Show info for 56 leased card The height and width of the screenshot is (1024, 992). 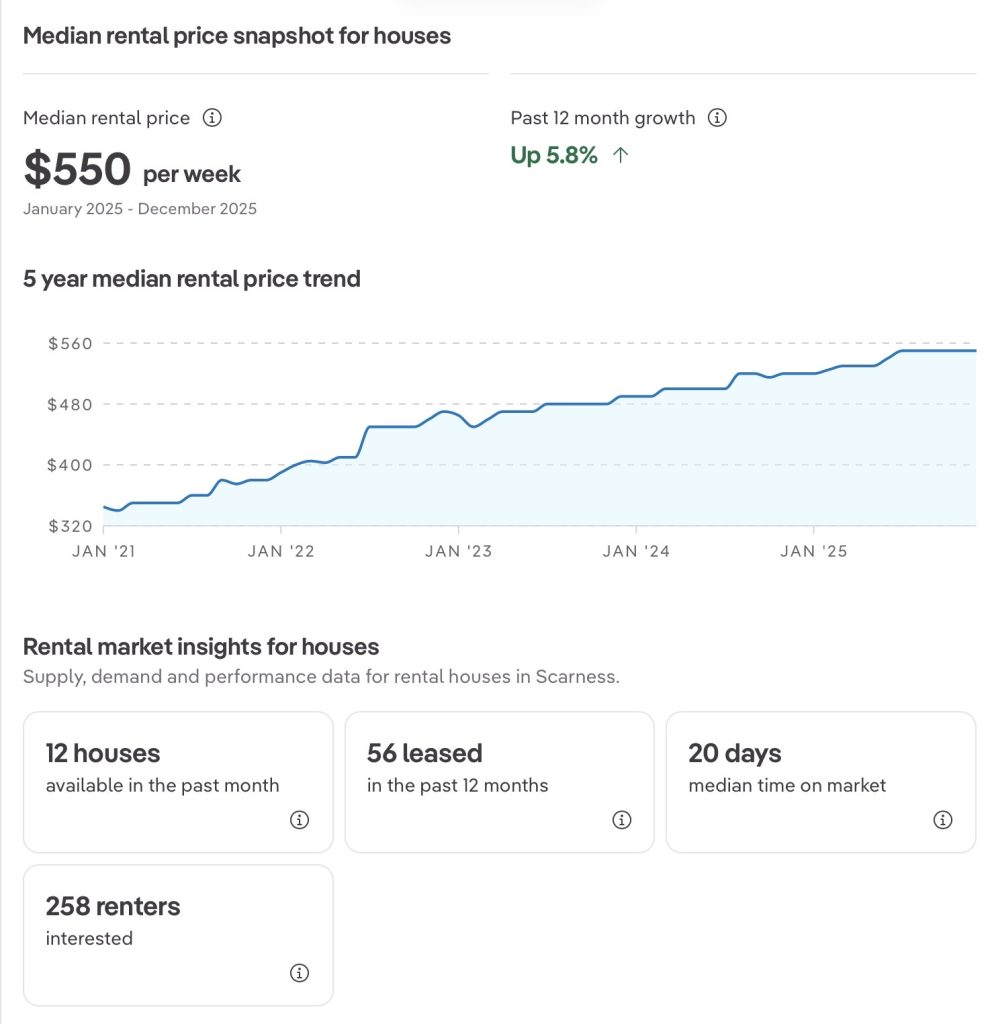[x=621, y=820]
